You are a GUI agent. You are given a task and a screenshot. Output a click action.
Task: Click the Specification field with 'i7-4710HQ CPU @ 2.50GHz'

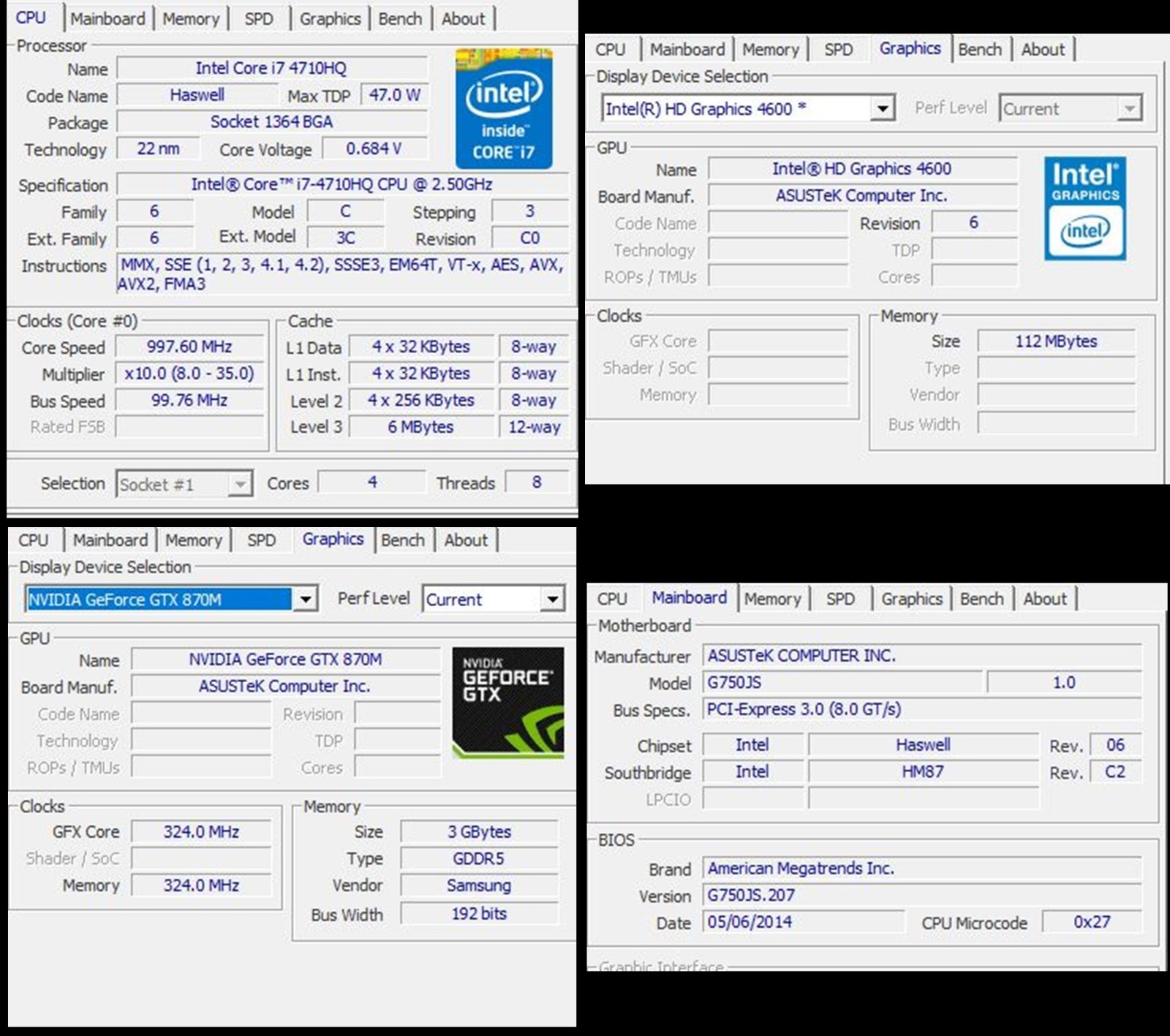point(342,184)
